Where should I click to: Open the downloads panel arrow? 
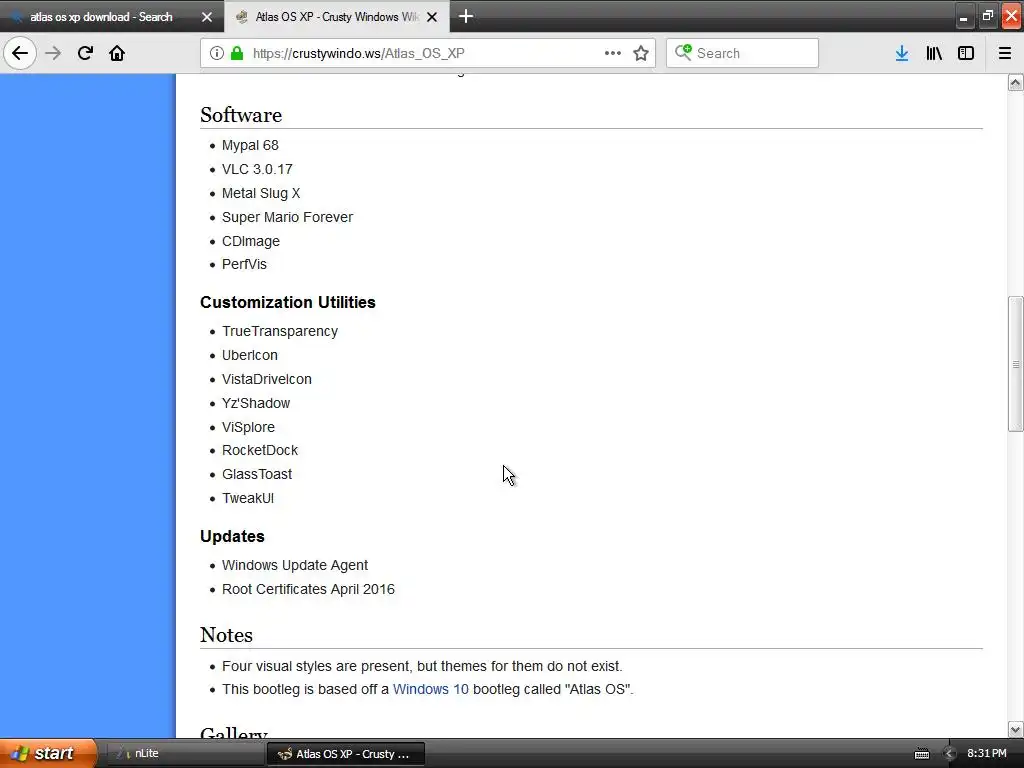tap(902, 53)
